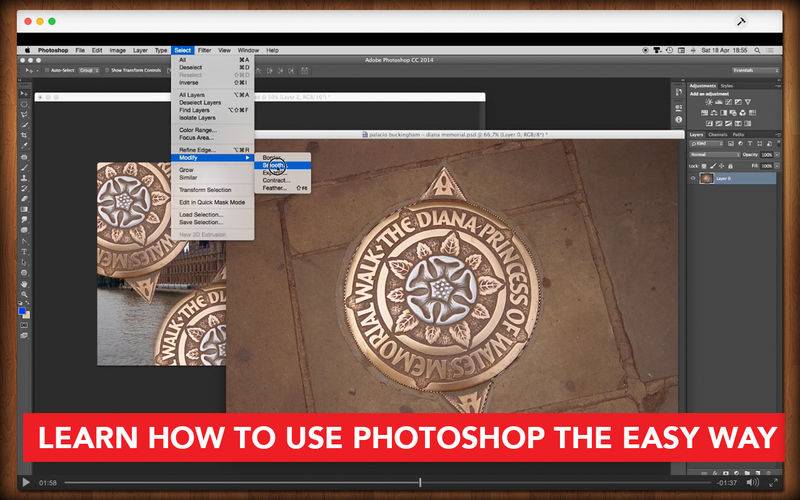
Task: Select the Hand tool
Action: click(24, 284)
